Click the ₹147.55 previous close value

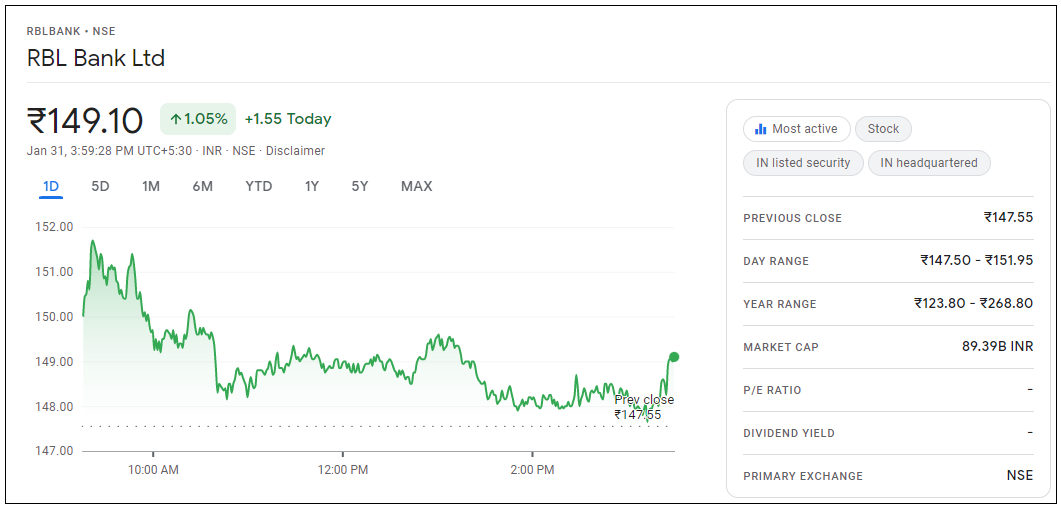pos(1008,217)
